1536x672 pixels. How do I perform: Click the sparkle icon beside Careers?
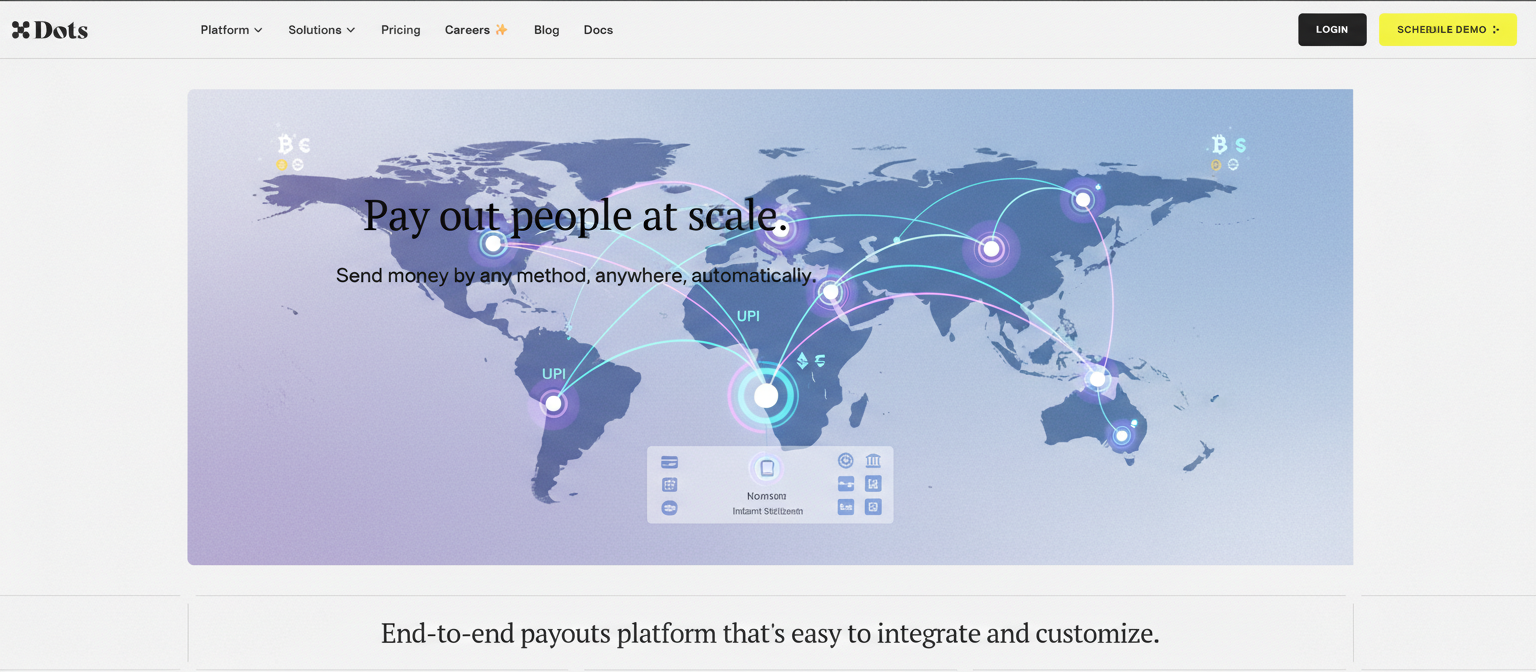pyautogui.click(x=502, y=30)
